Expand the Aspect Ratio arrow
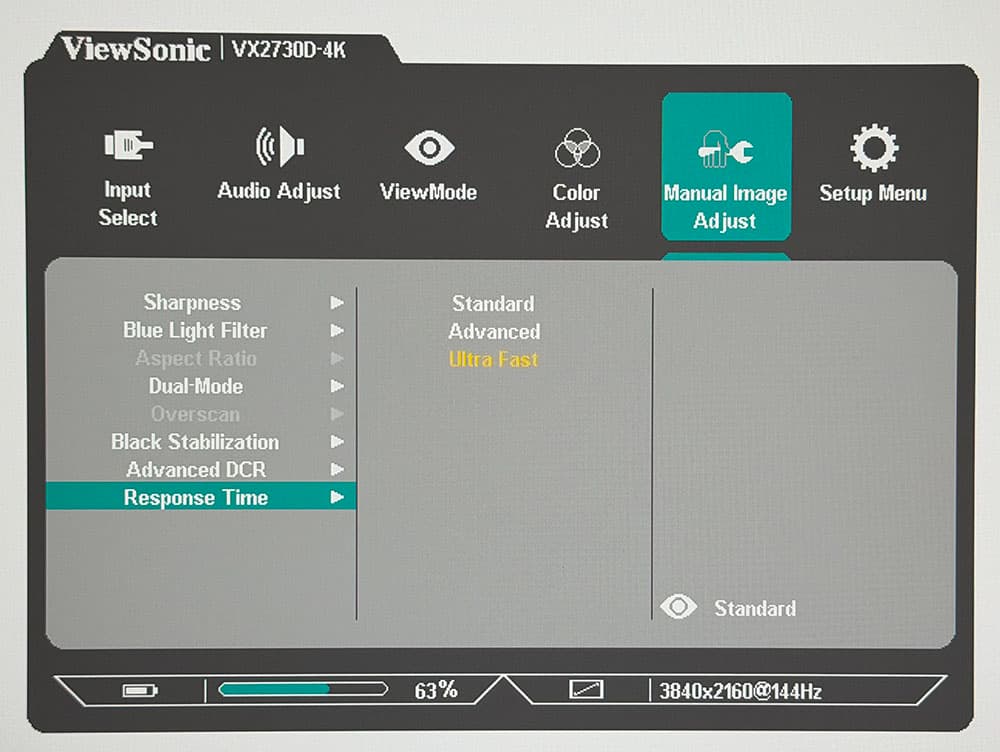The height and width of the screenshot is (752, 1000). [337, 358]
